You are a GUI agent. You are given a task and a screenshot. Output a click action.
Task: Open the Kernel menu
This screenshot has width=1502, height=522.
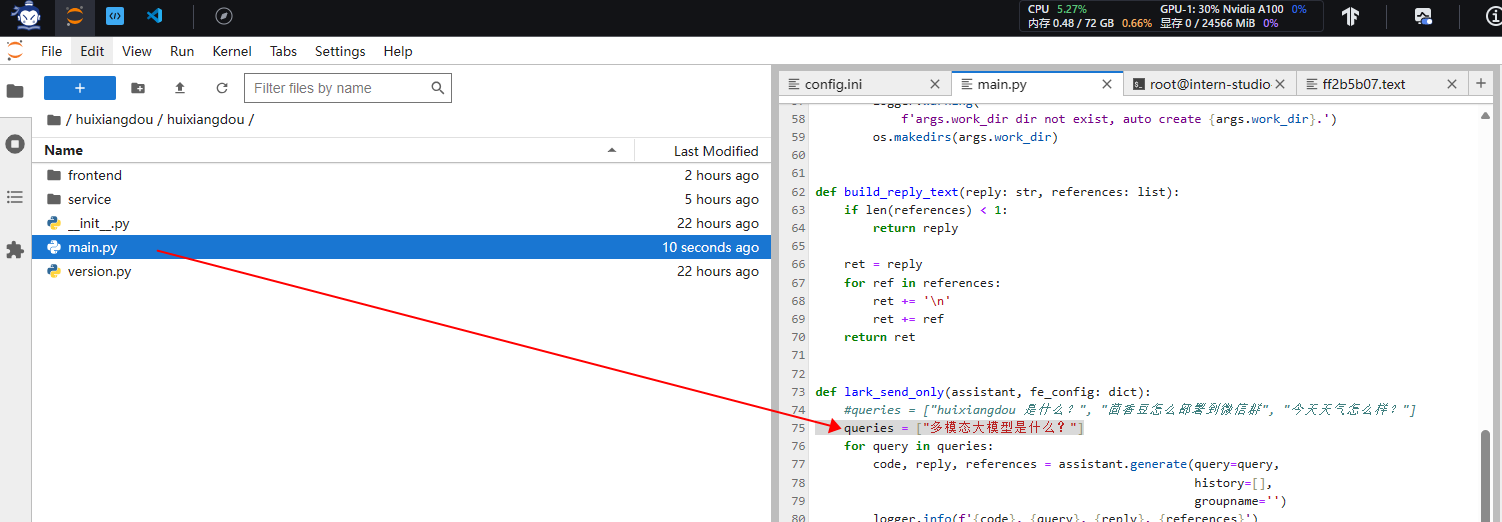(x=232, y=51)
